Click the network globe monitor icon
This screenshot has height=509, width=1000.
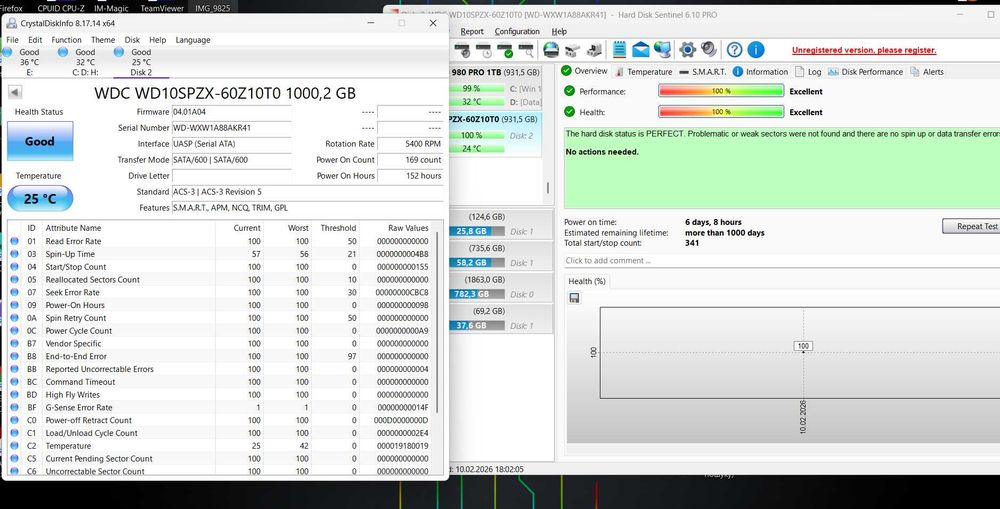663,50
